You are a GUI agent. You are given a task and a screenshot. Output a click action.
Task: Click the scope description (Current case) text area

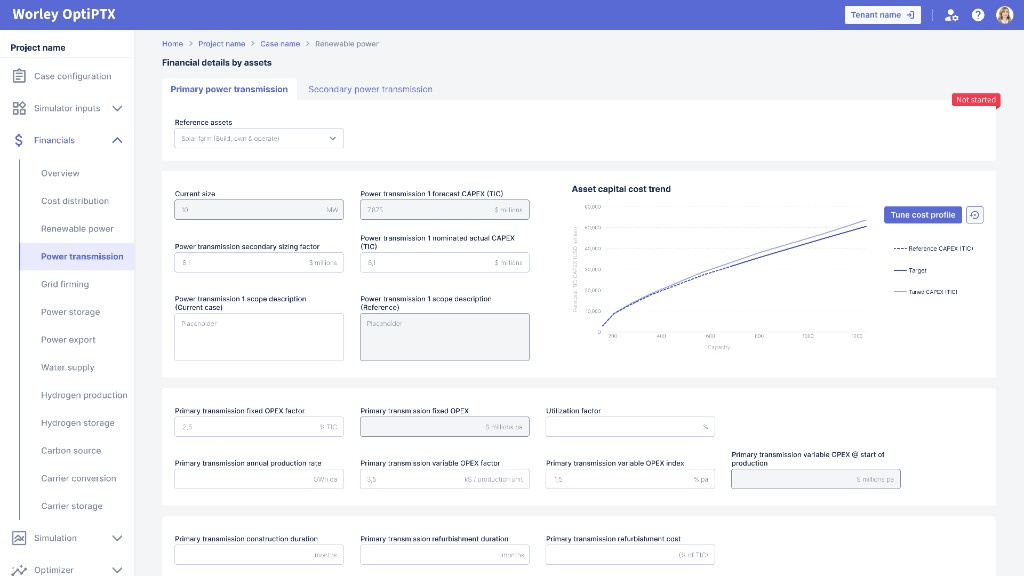(259, 337)
